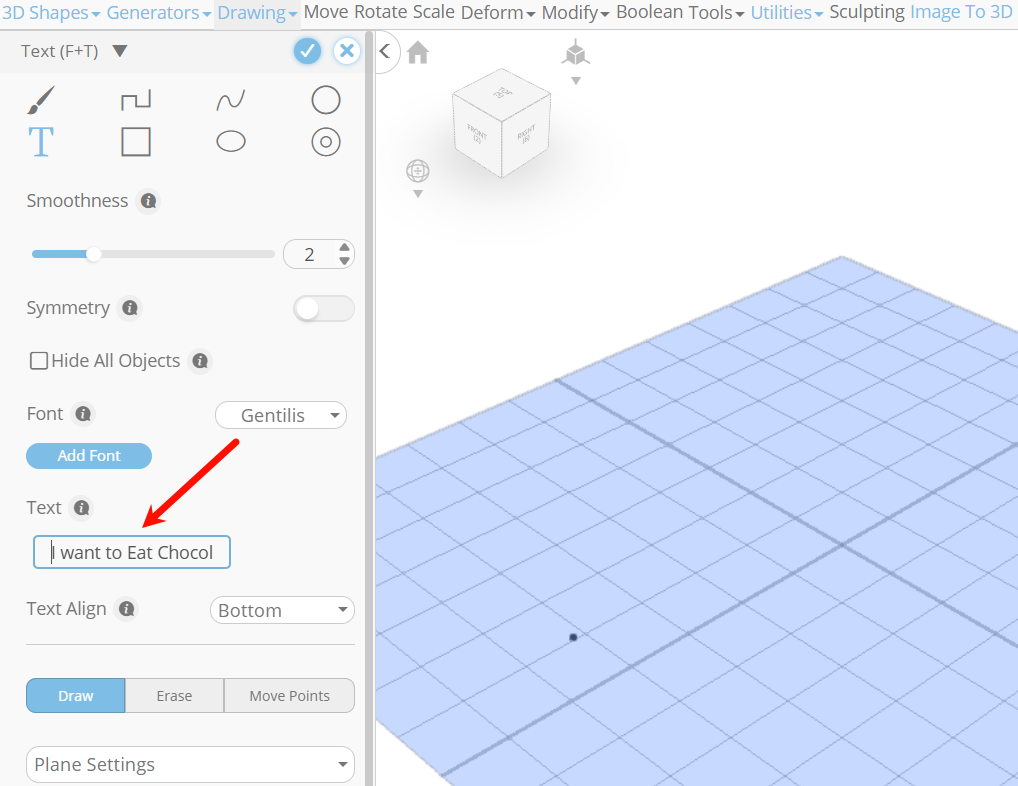Click the Scale tool in menu bar
This screenshot has width=1018, height=786.
click(x=434, y=12)
